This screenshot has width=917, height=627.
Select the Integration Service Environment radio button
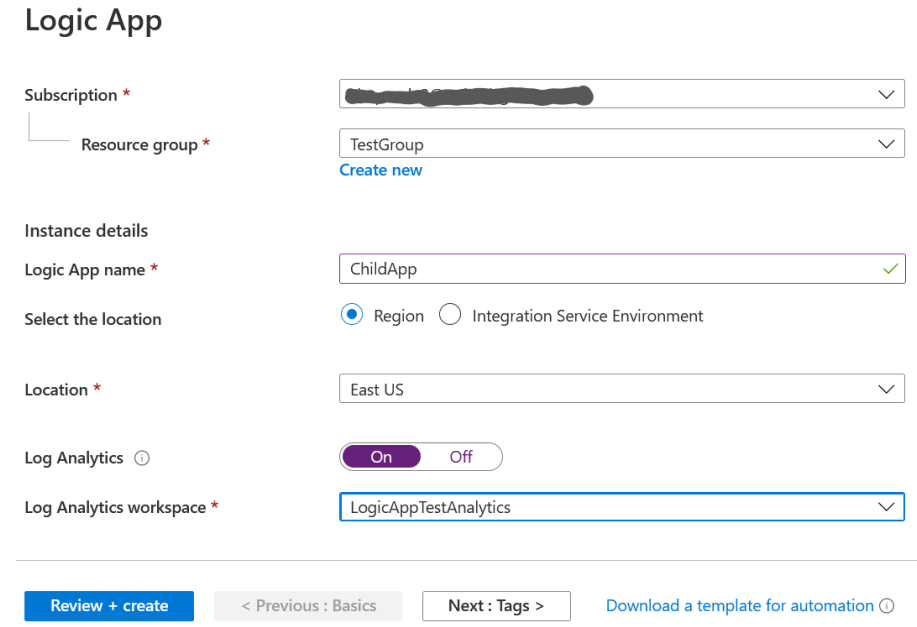[x=450, y=314]
